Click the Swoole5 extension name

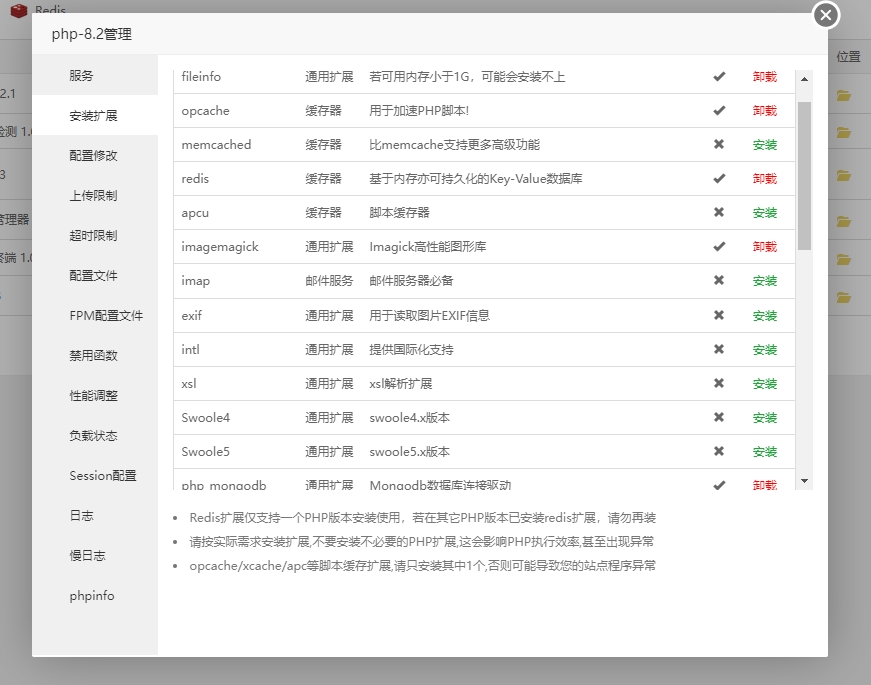(x=206, y=451)
